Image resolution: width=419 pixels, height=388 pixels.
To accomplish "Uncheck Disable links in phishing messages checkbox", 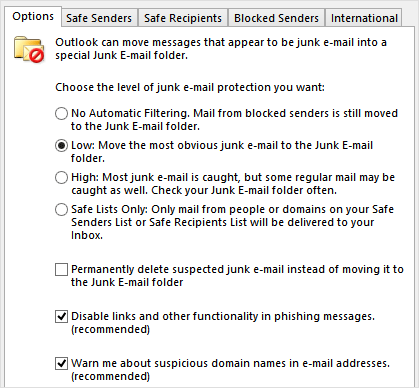I will (x=61, y=316).
